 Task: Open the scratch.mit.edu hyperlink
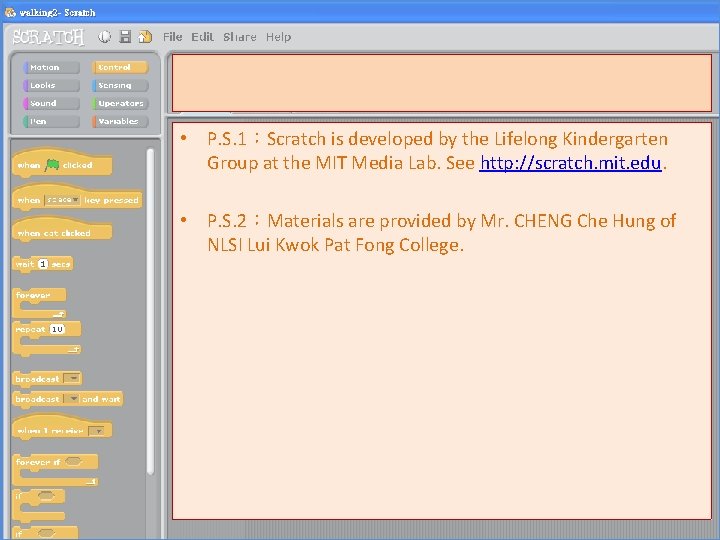click(x=570, y=163)
